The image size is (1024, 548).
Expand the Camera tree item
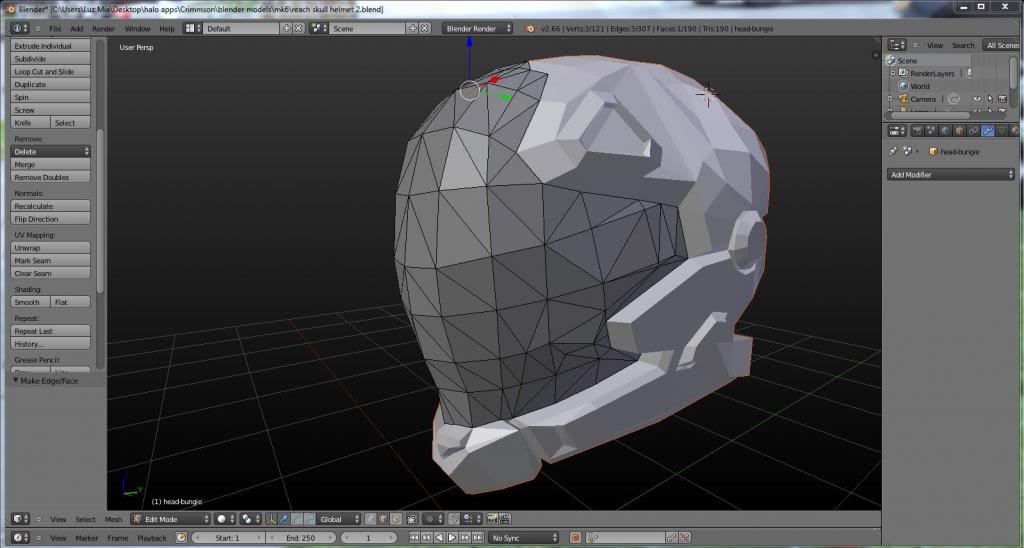click(x=889, y=99)
